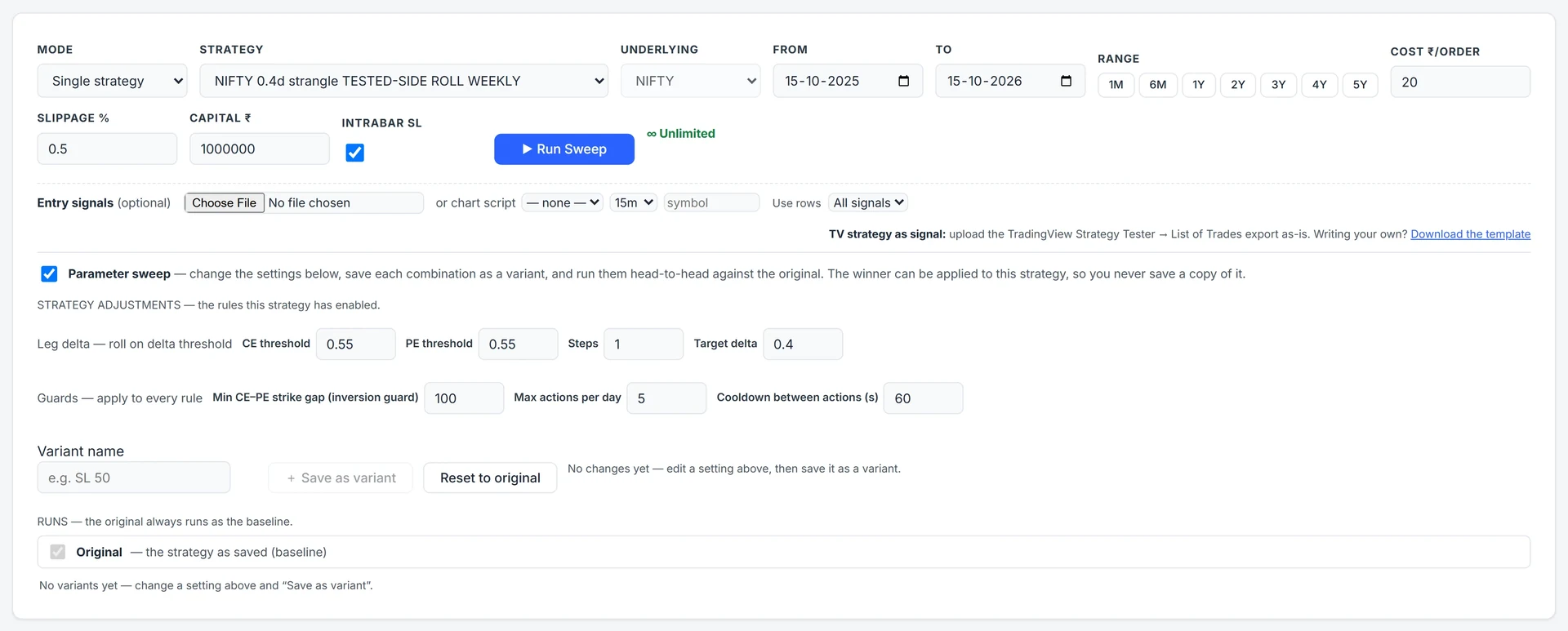Select the 3Y range preset
Screen dimensions: 1568x631
pyautogui.click(x=1278, y=85)
